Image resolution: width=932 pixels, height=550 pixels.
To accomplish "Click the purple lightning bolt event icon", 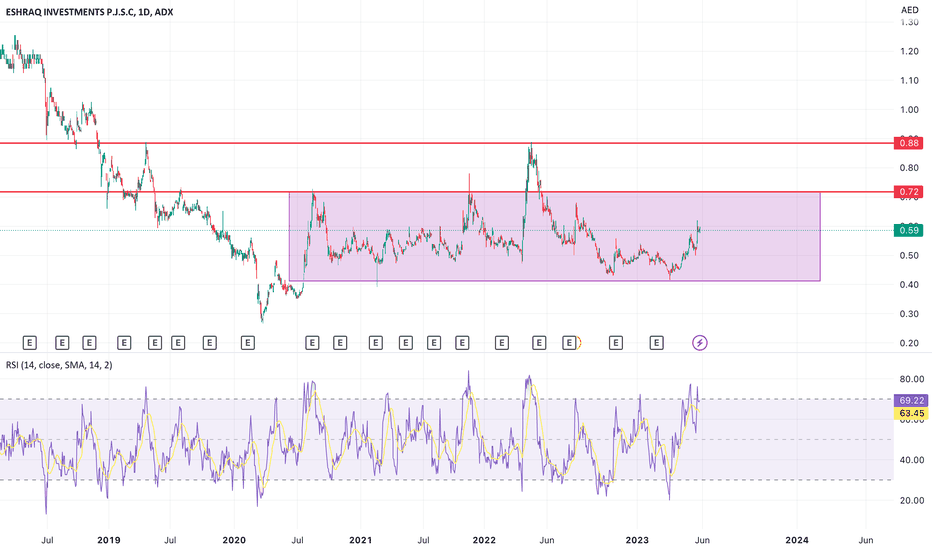I will (x=700, y=342).
